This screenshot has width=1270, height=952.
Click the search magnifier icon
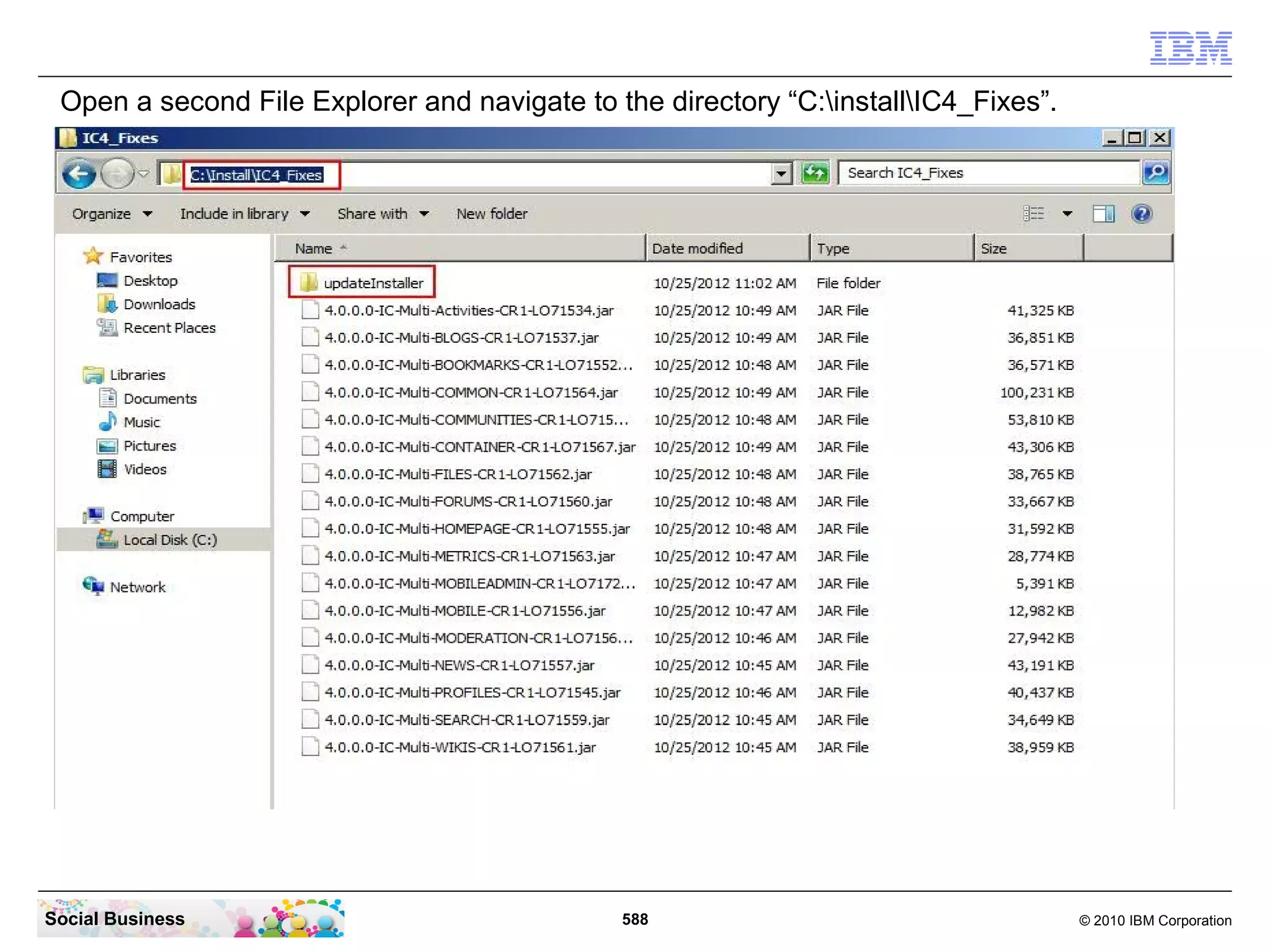pyautogui.click(x=1156, y=173)
